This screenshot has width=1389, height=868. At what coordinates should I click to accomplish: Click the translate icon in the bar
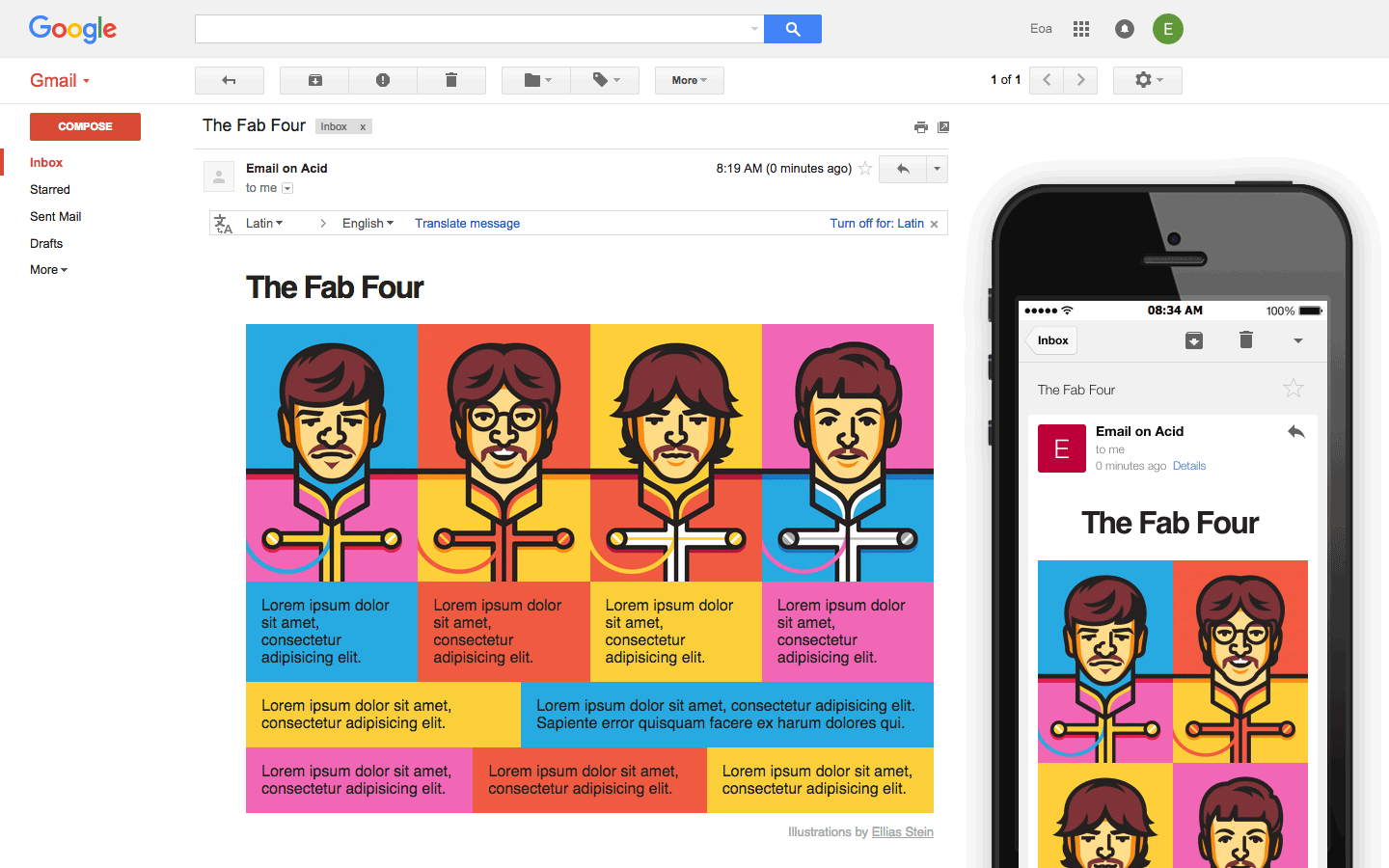(224, 224)
